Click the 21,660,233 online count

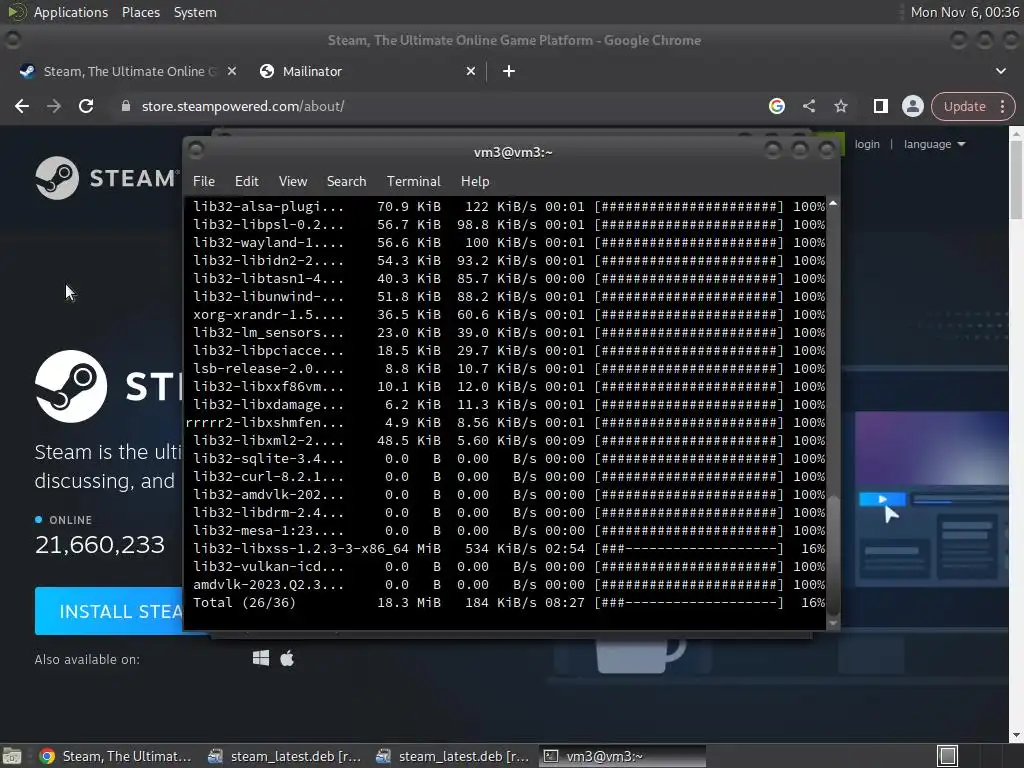[x=100, y=545]
